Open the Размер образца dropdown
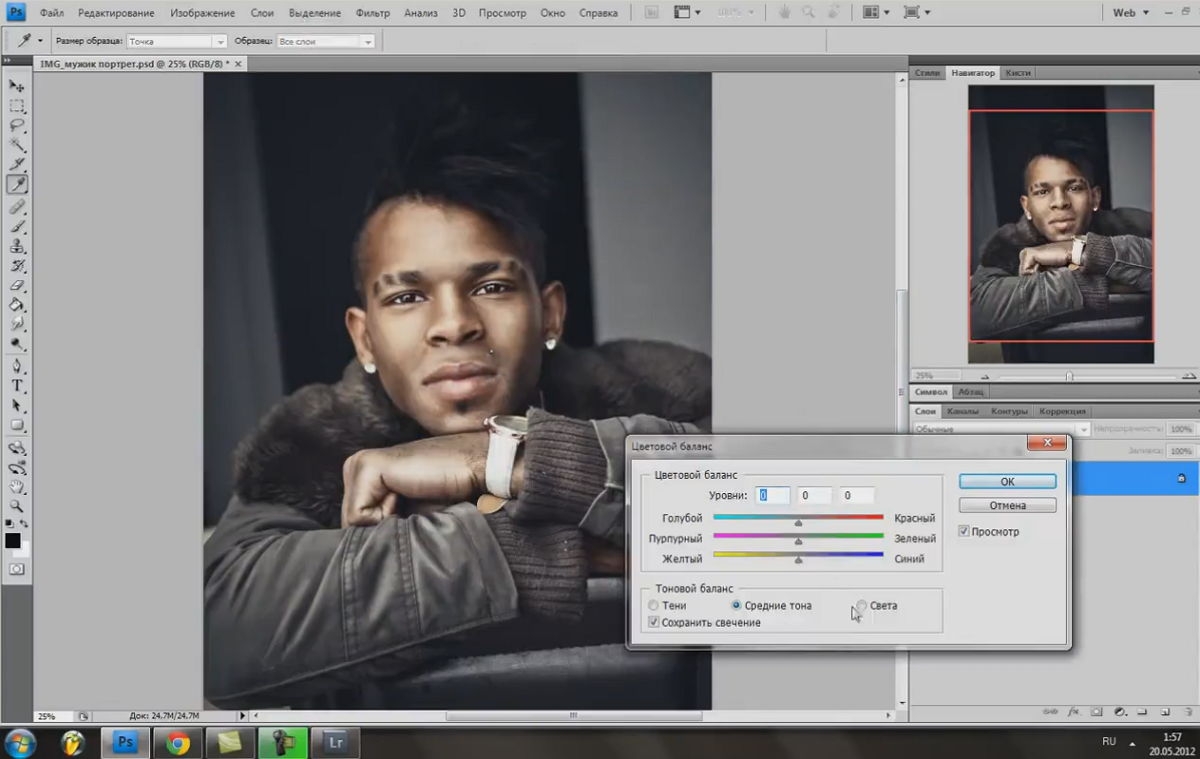Screen dimensions: 1200x759 point(177,41)
